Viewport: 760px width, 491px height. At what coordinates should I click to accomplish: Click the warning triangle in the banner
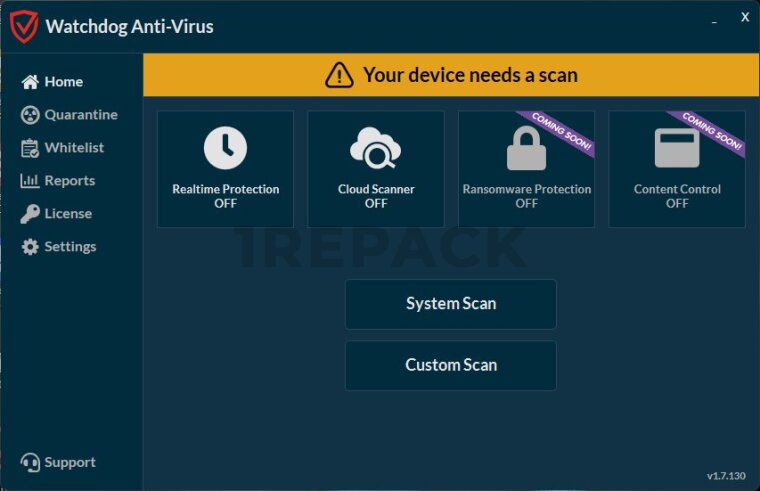coord(339,75)
